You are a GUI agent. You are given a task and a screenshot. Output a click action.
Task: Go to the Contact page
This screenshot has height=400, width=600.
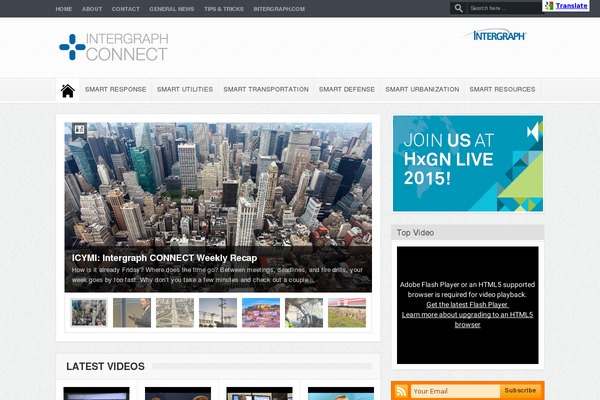pyautogui.click(x=126, y=9)
